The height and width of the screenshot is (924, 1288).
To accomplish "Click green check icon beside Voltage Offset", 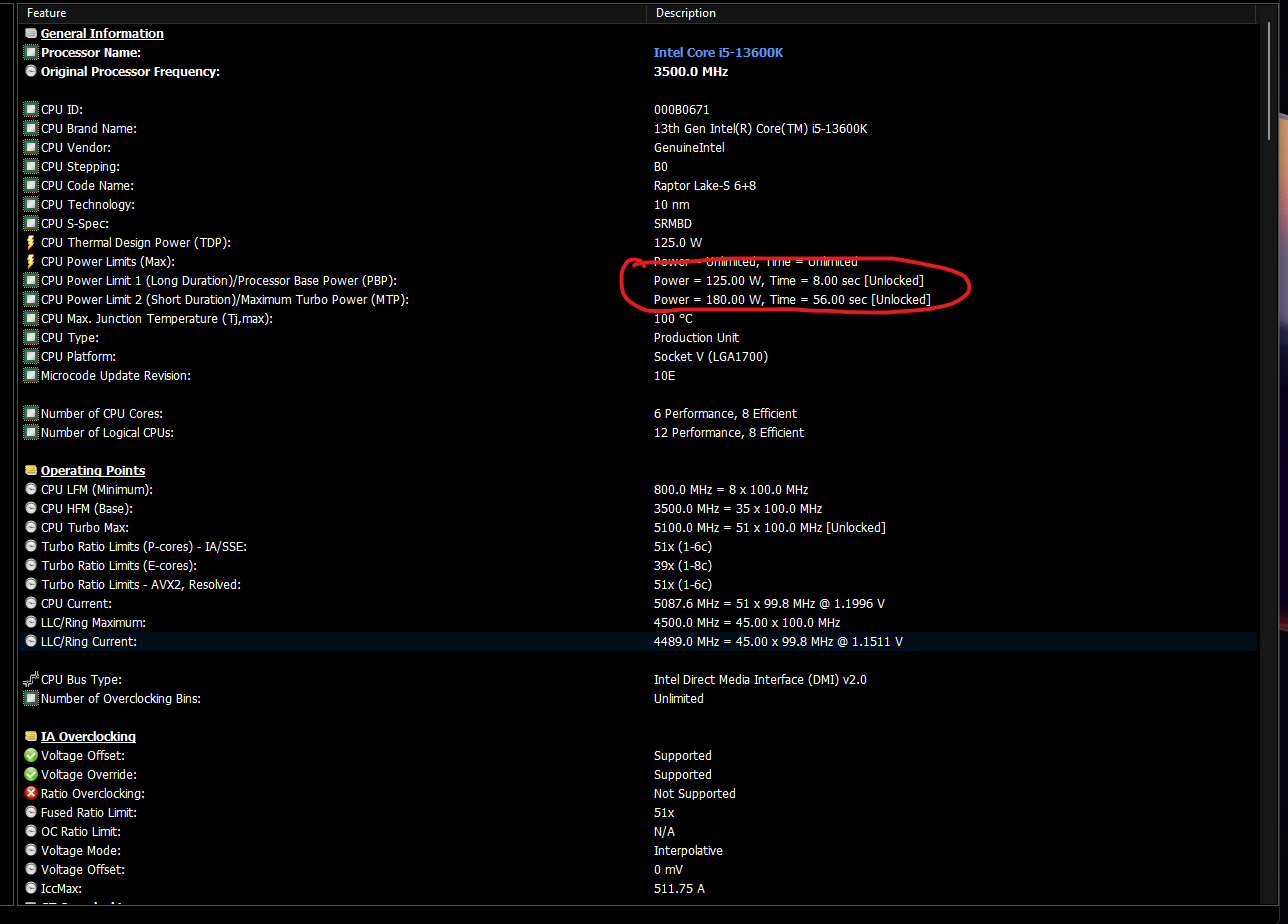I will 31,756.
